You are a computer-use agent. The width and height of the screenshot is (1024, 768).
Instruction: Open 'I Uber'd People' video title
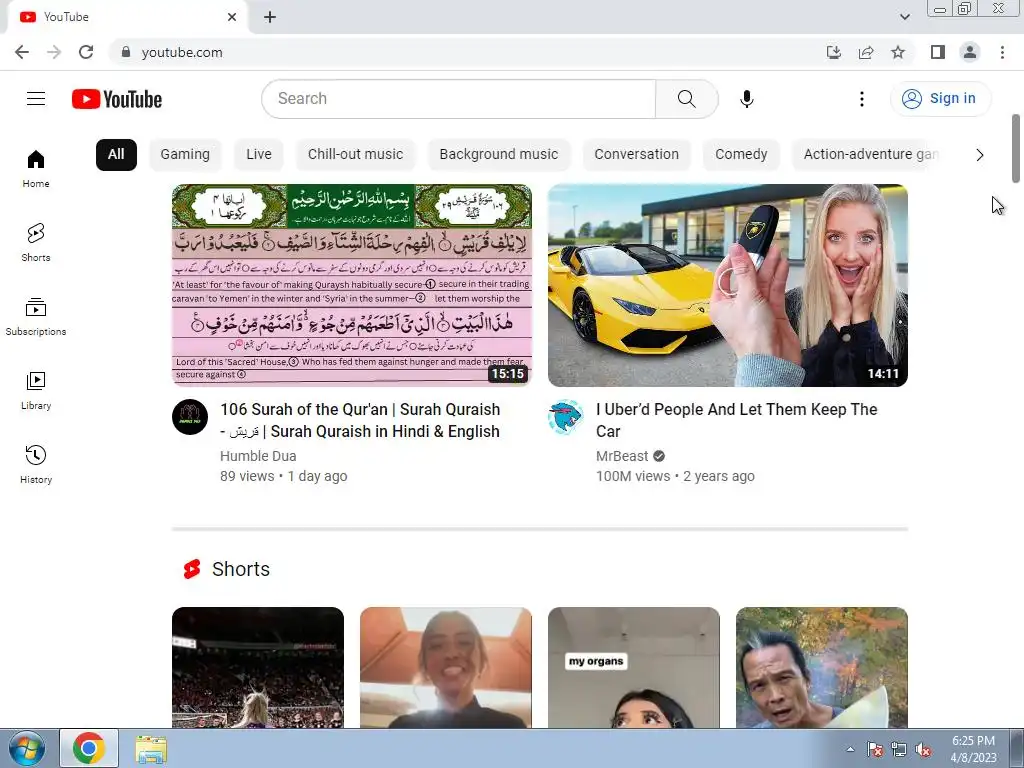(737, 421)
